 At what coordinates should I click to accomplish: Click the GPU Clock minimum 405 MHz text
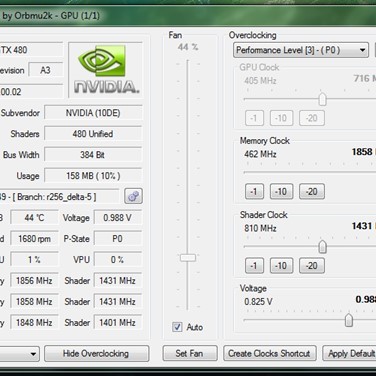[x=260, y=81]
